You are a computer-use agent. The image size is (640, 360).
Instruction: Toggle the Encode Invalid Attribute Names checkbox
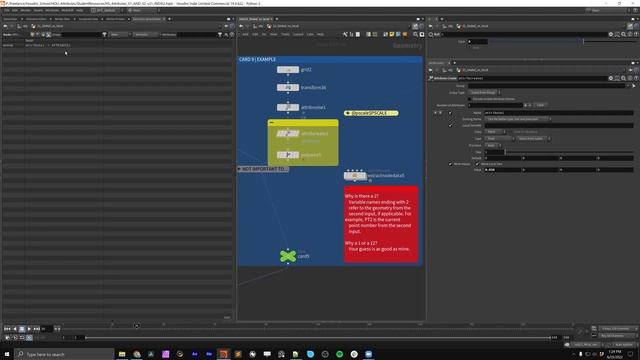(469, 99)
